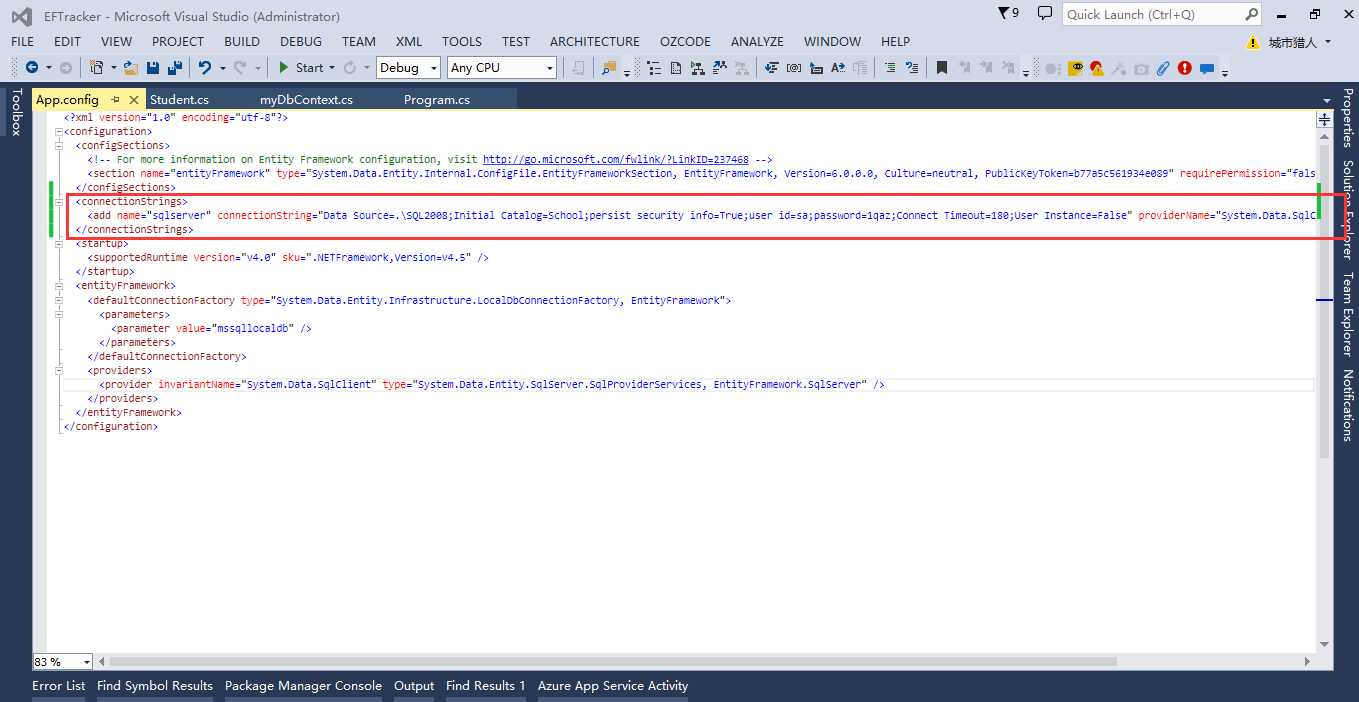The width and height of the screenshot is (1359, 702).
Task: Click the Save All icon
Action: point(175,67)
